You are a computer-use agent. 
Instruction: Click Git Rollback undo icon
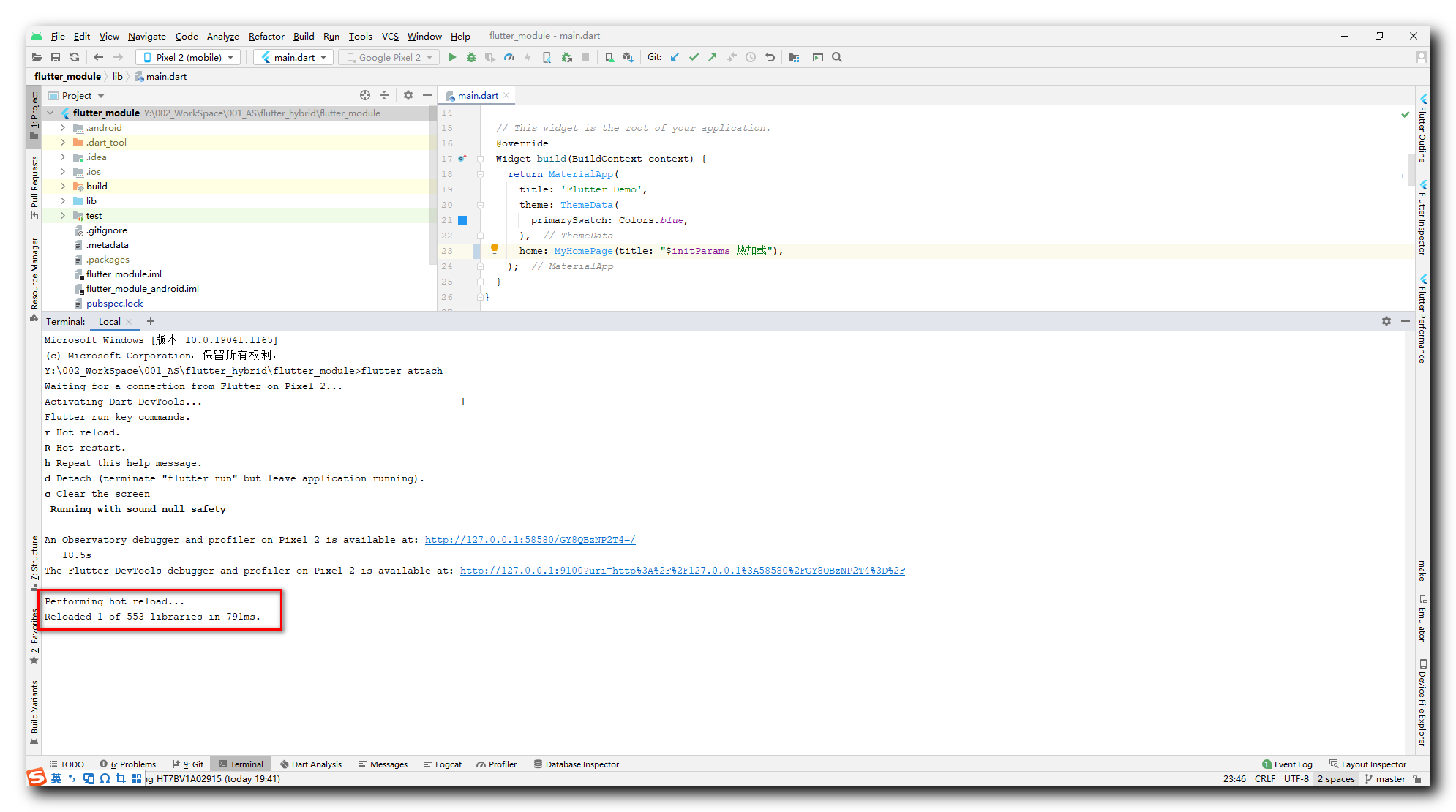(770, 57)
